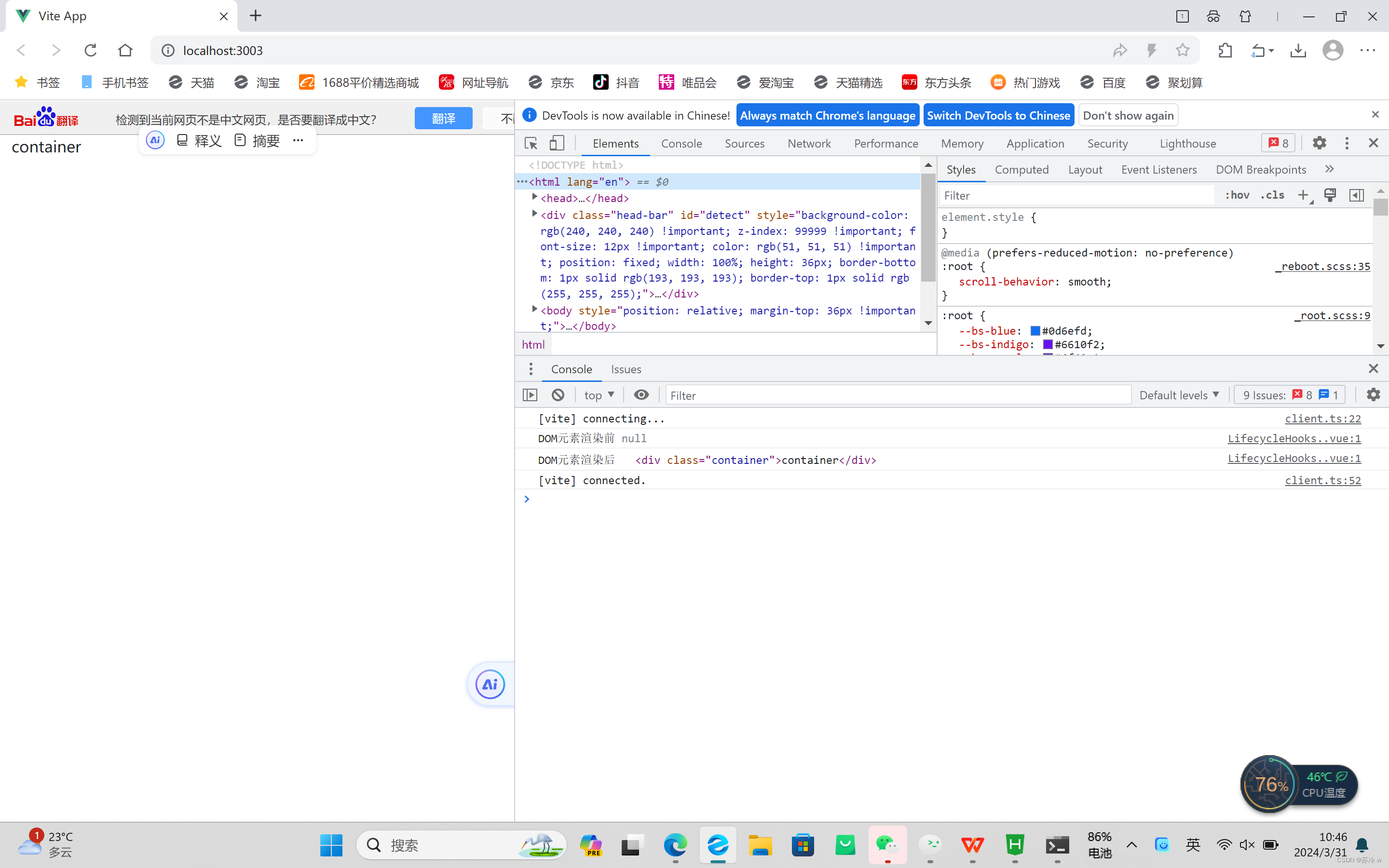Open DevTools settings gear
The width and height of the screenshot is (1389, 868).
tap(1319, 143)
